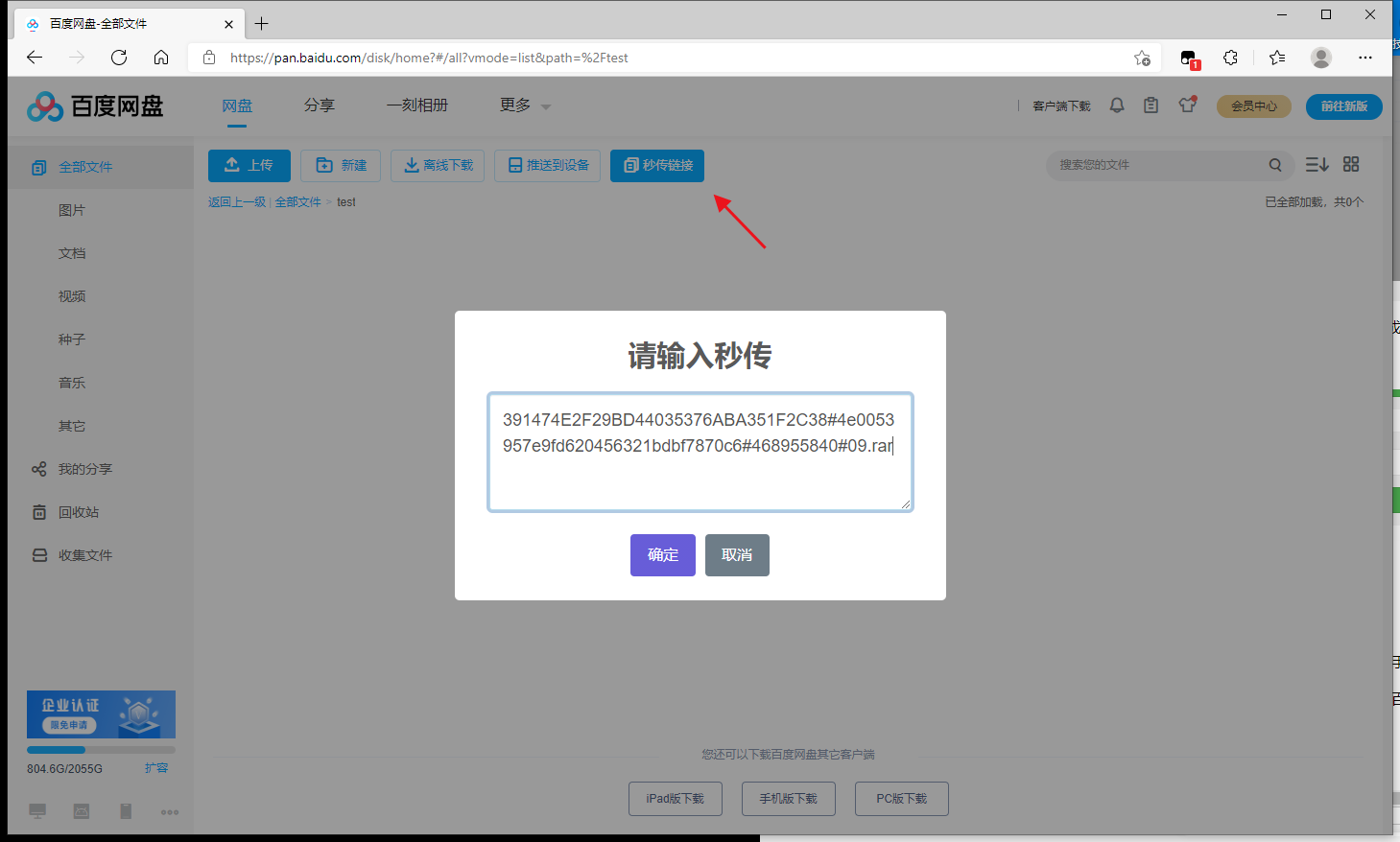Screen dimensions: 1400x842
Task: Click the shirt skin theme icon
Action: tap(1188, 105)
